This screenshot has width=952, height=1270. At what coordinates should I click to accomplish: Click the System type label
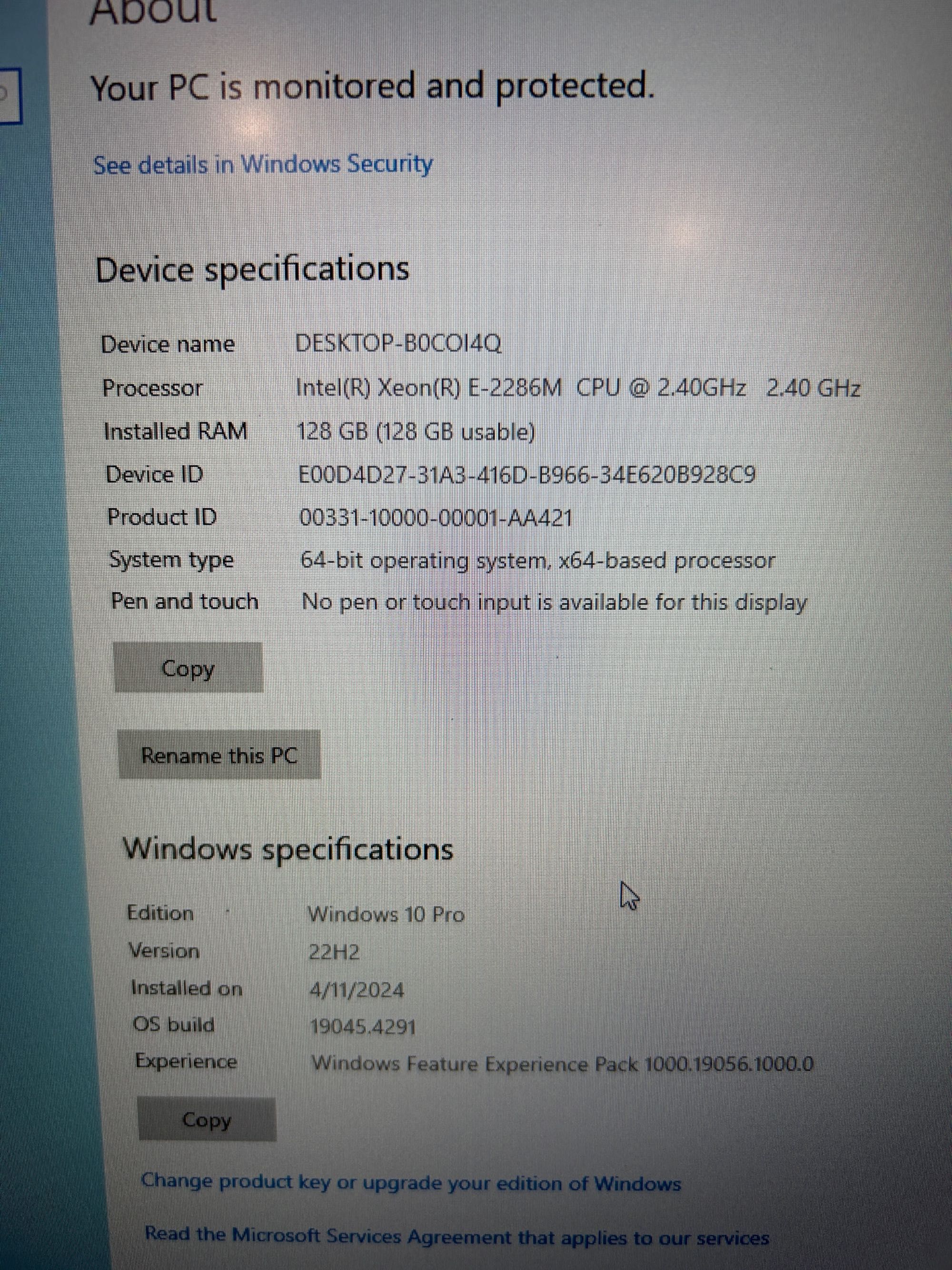pos(171,560)
